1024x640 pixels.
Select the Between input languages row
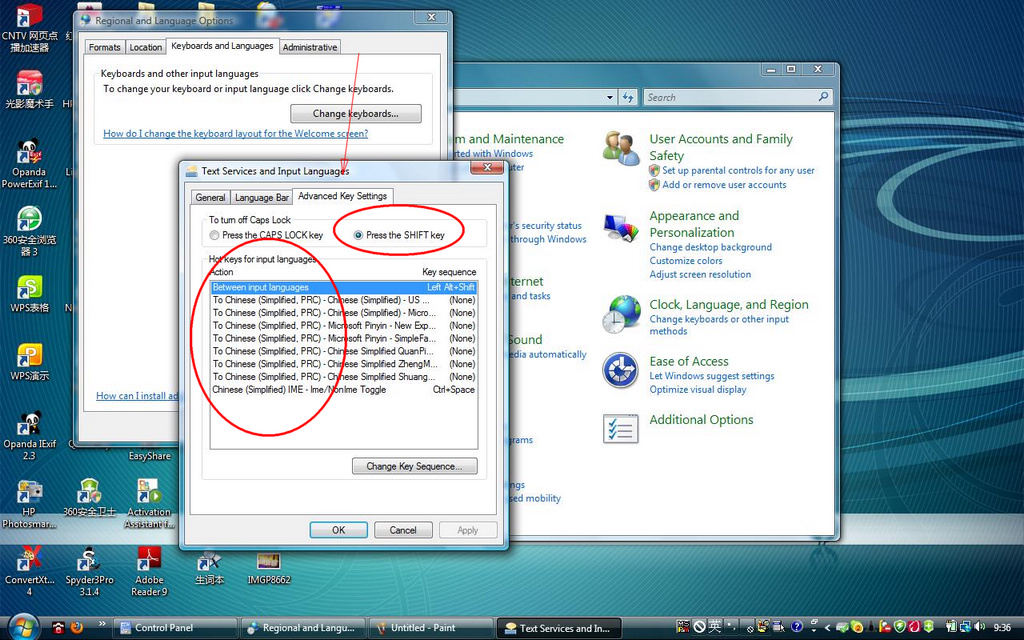point(344,287)
